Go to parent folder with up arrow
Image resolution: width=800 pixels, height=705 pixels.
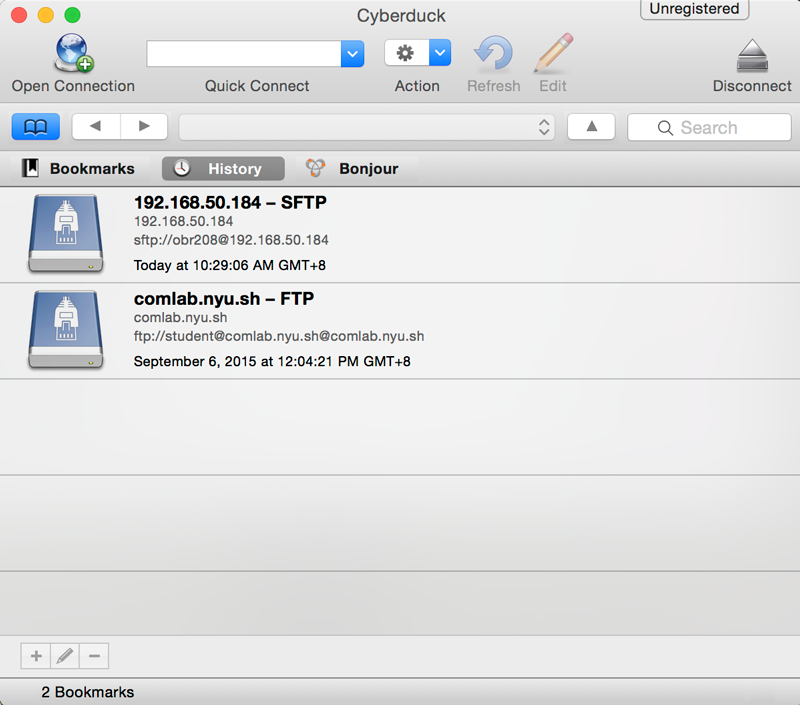[x=591, y=127]
